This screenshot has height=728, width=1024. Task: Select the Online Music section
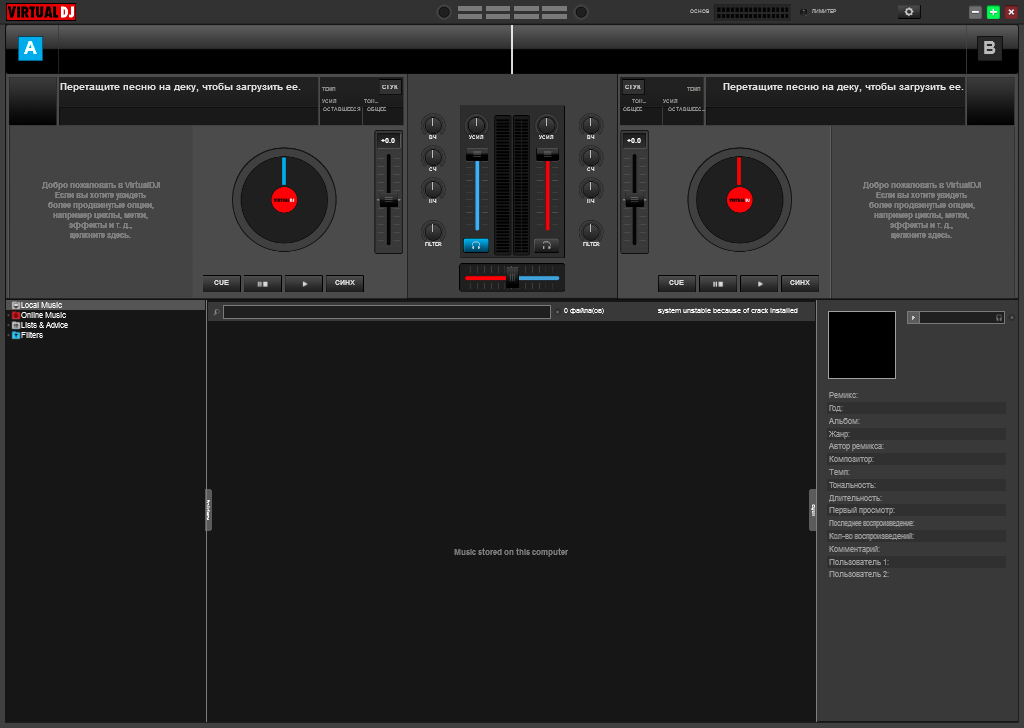(x=42, y=315)
